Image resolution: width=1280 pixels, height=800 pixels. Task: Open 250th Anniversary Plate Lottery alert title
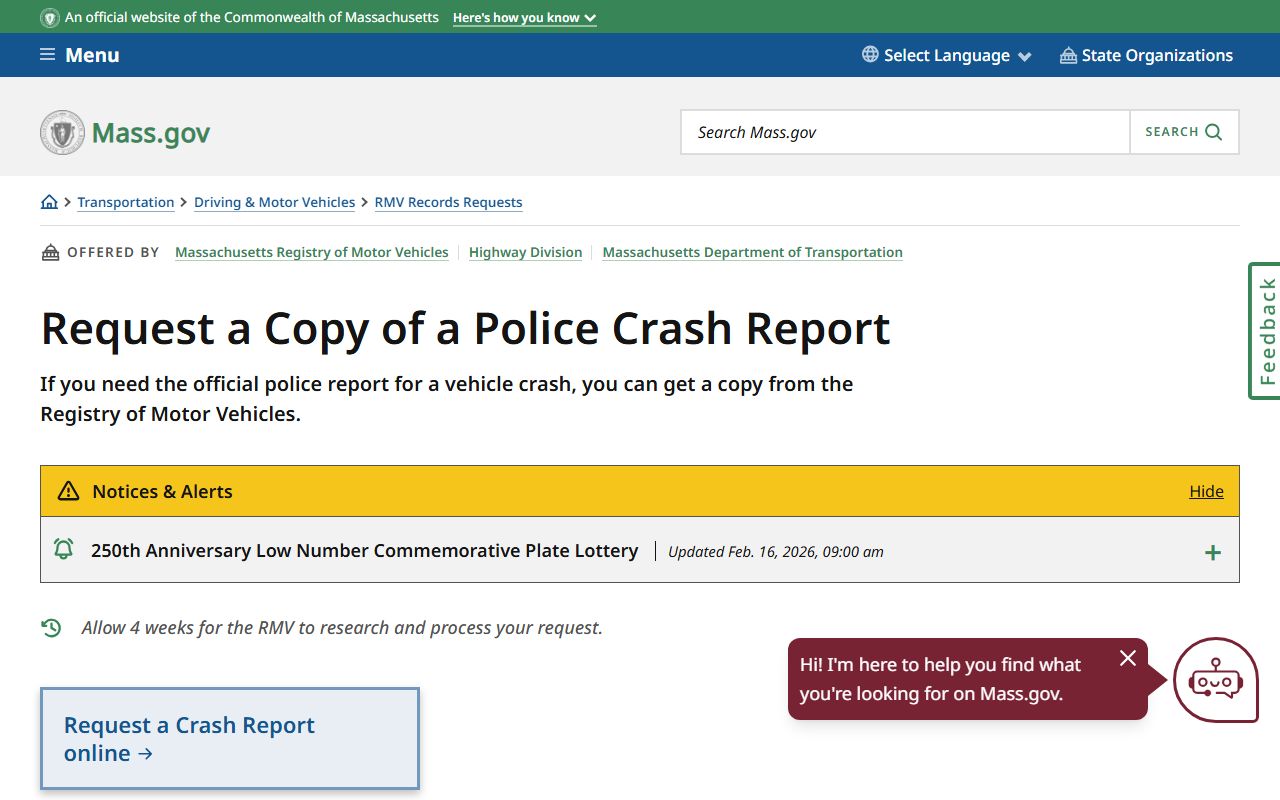pyautogui.click(x=364, y=550)
